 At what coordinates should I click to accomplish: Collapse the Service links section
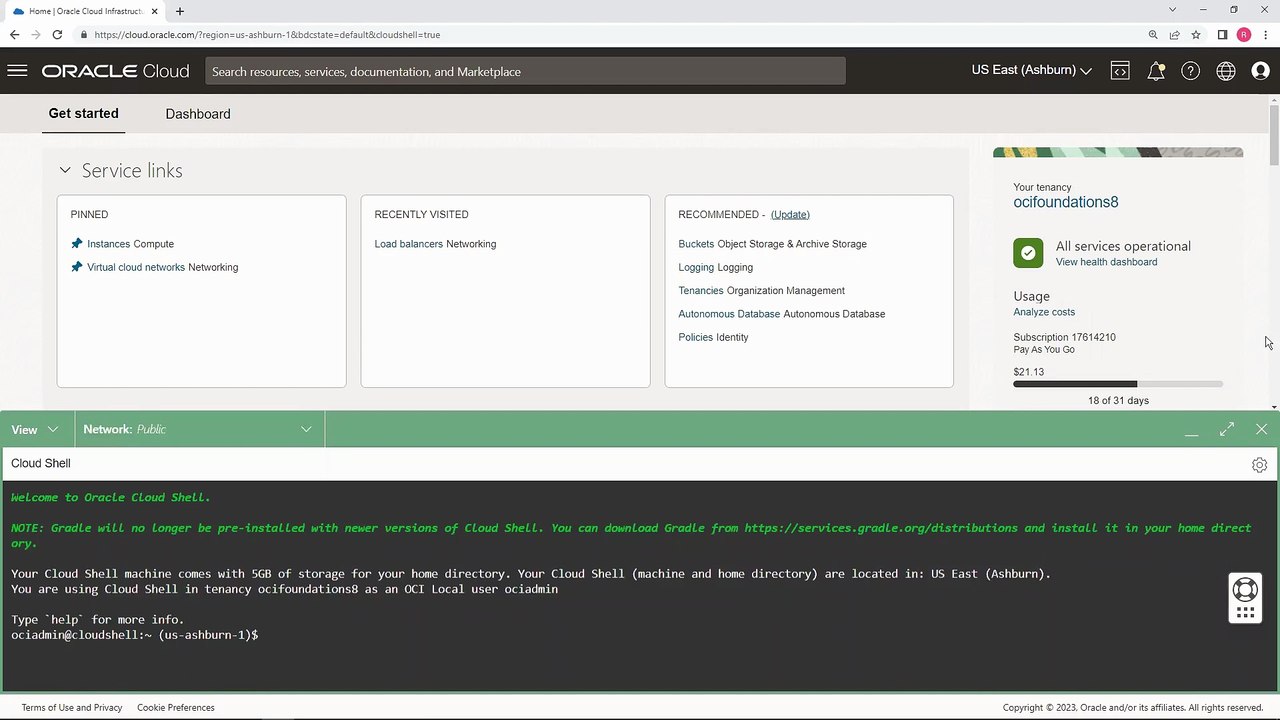pos(65,171)
